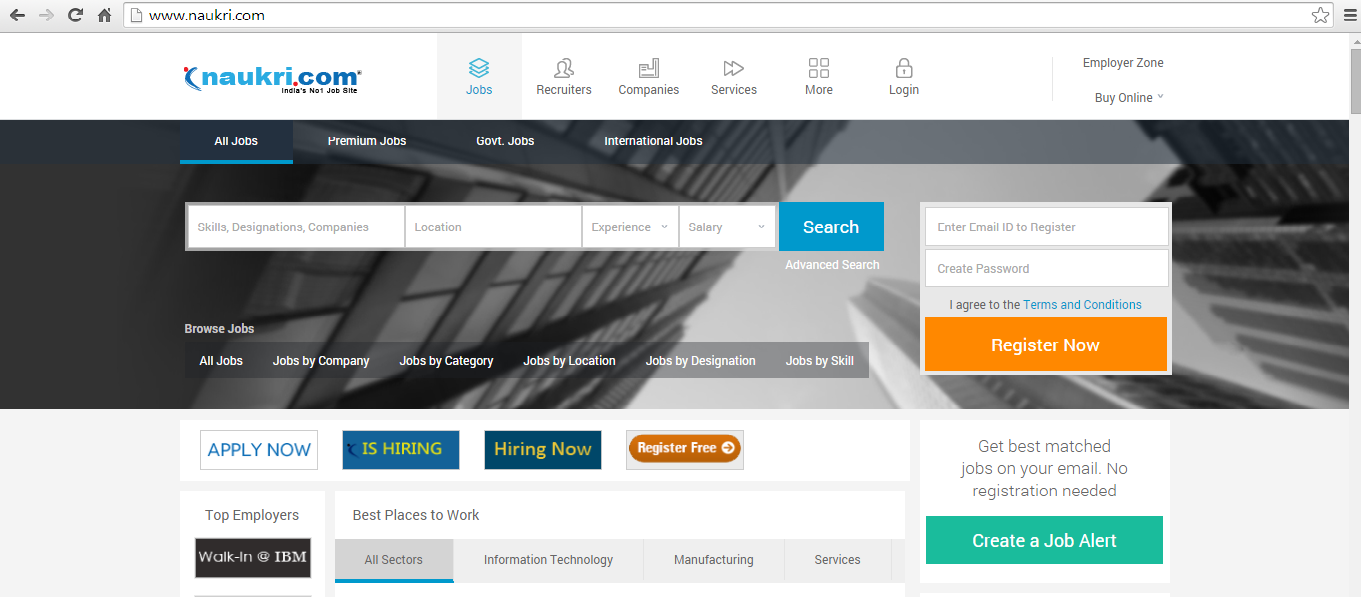The height and width of the screenshot is (597, 1361).
Task: Open the Experience dropdown
Action: click(x=630, y=227)
